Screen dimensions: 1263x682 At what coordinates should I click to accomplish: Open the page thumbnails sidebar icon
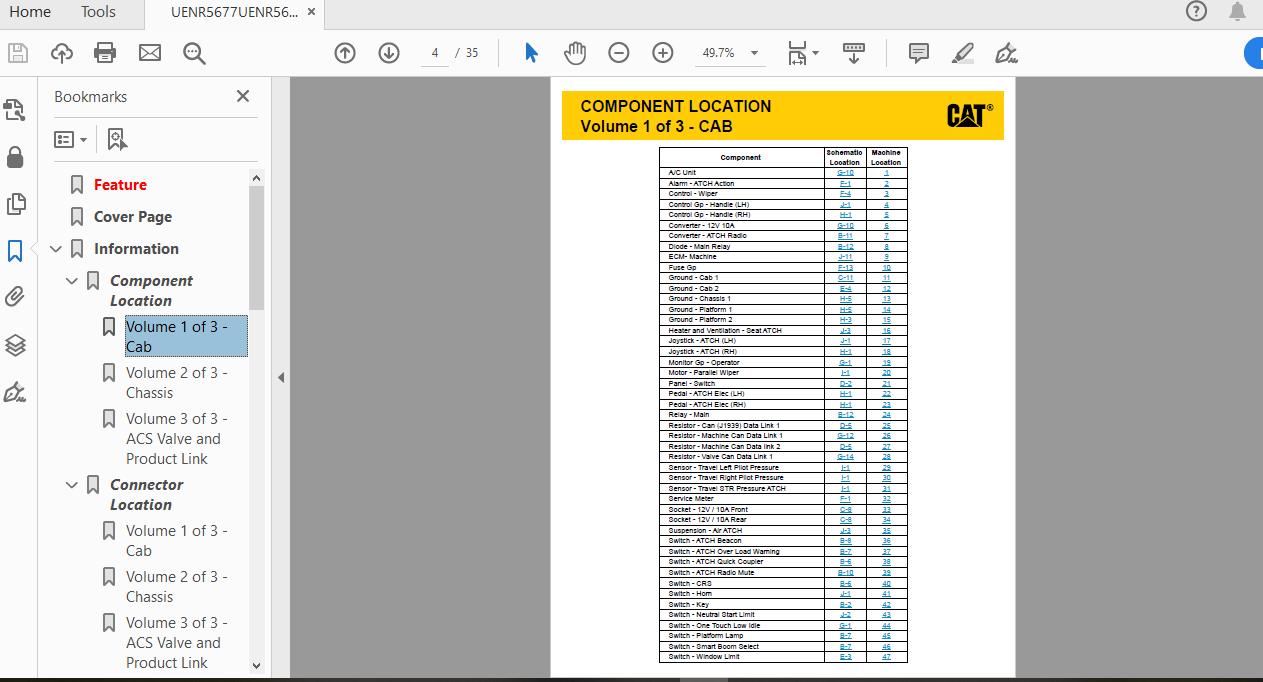(15, 203)
